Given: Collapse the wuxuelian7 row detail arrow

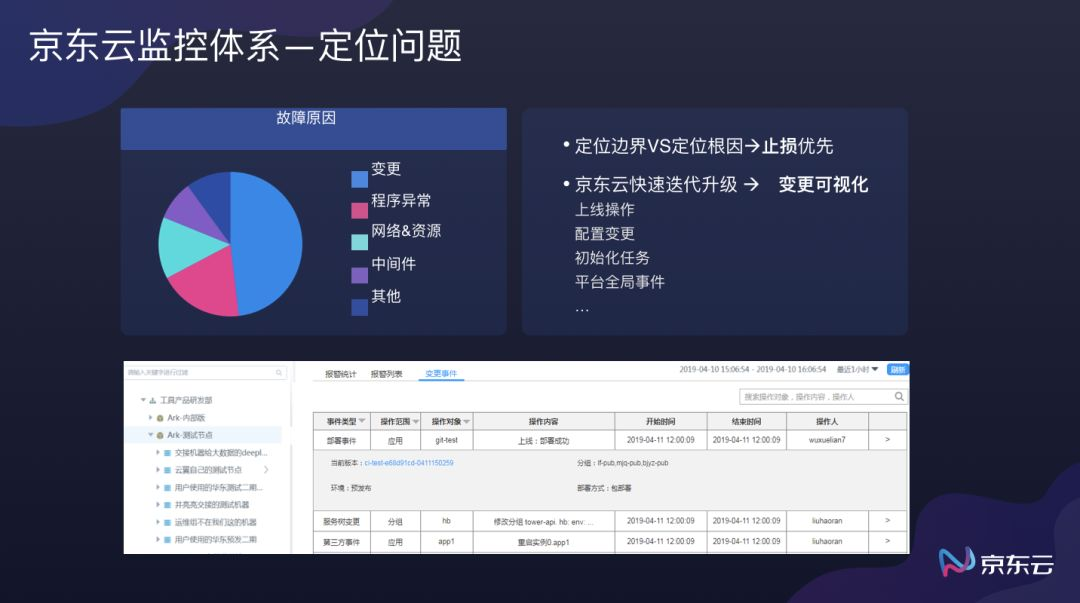Looking at the screenshot, I should 887,440.
